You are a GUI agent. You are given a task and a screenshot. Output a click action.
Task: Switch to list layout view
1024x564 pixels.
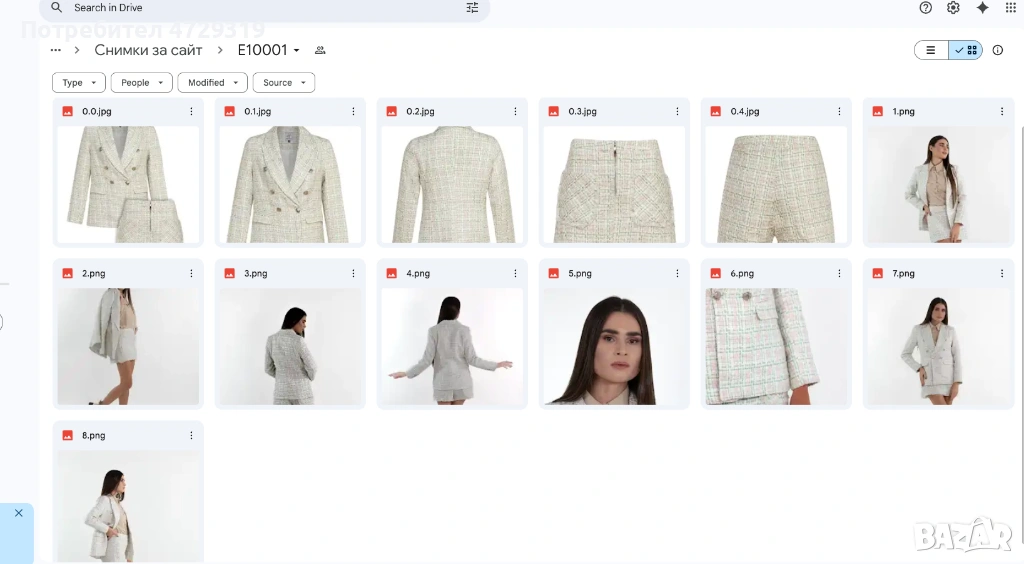click(931, 50)
